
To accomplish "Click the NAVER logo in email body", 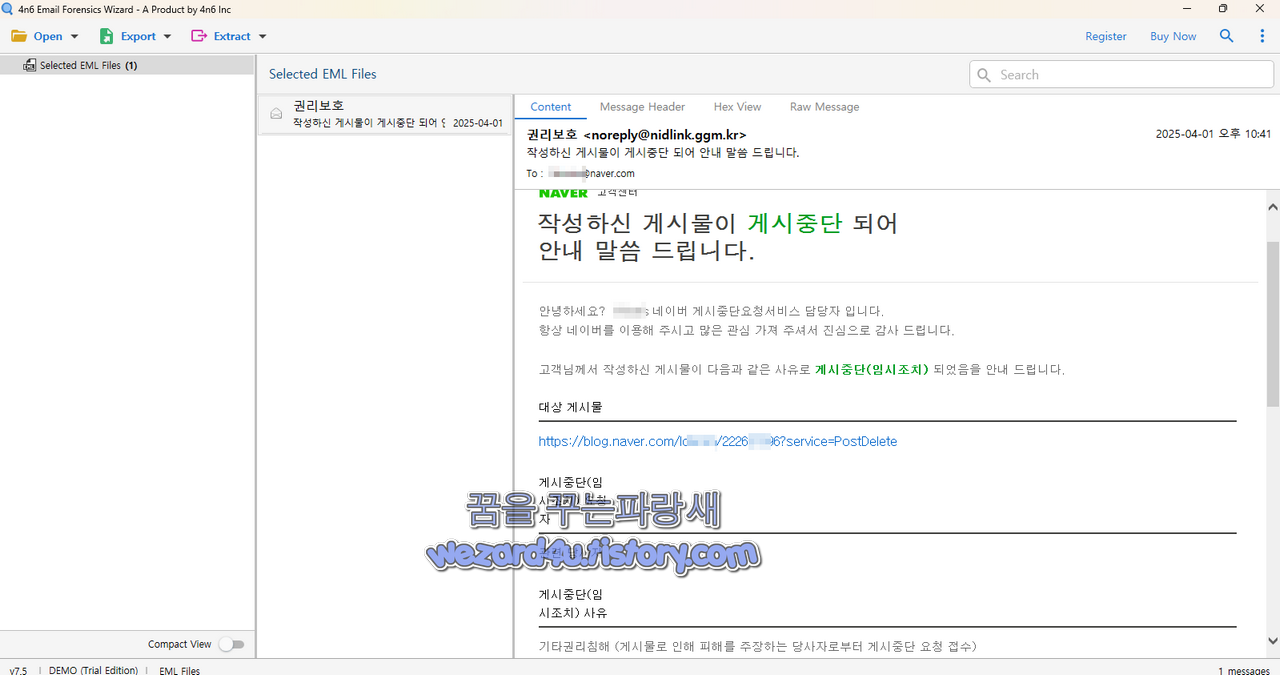I will tap(563, 192).
